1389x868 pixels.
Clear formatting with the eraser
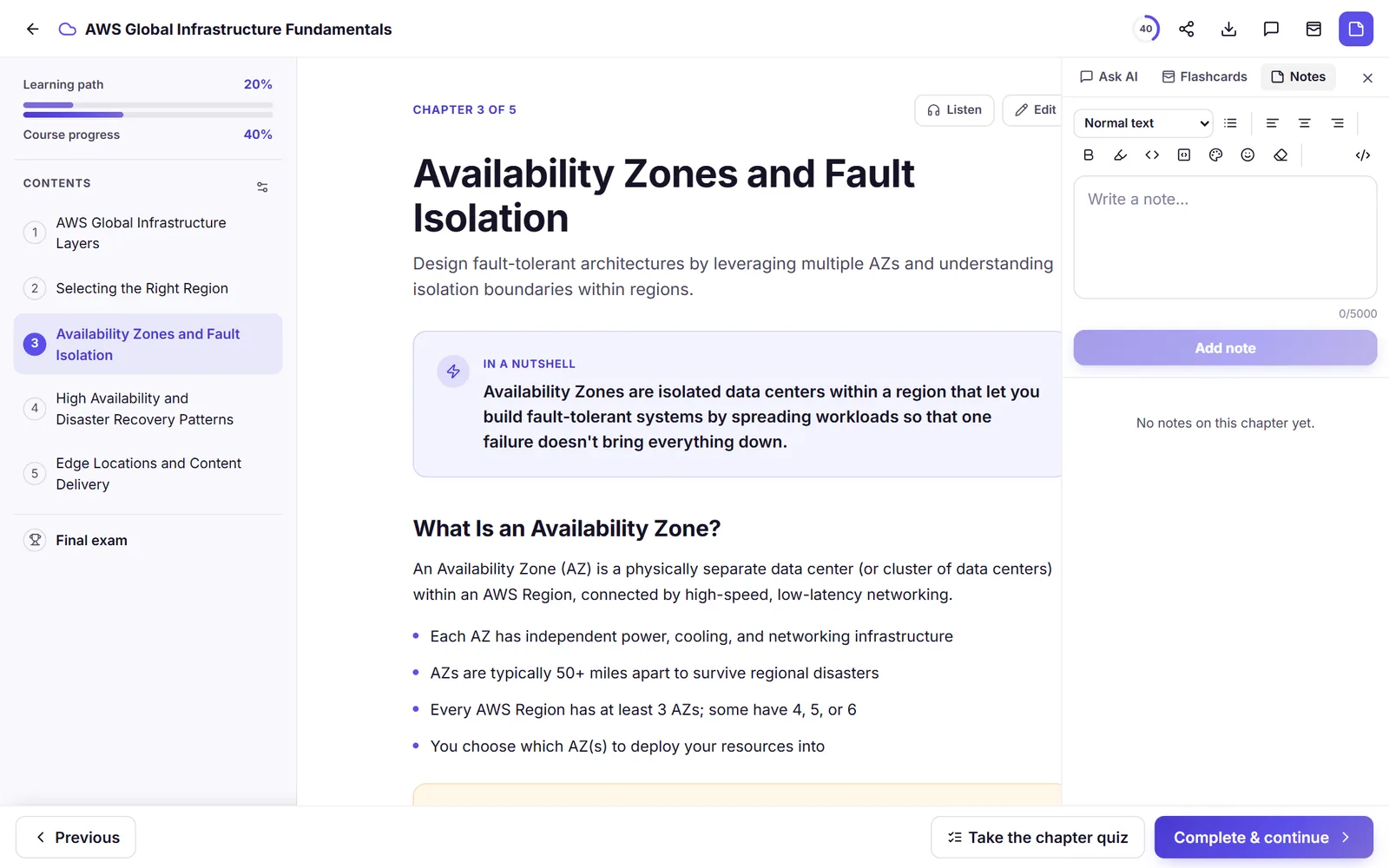pyautogui.click(x=1280, y=155)
